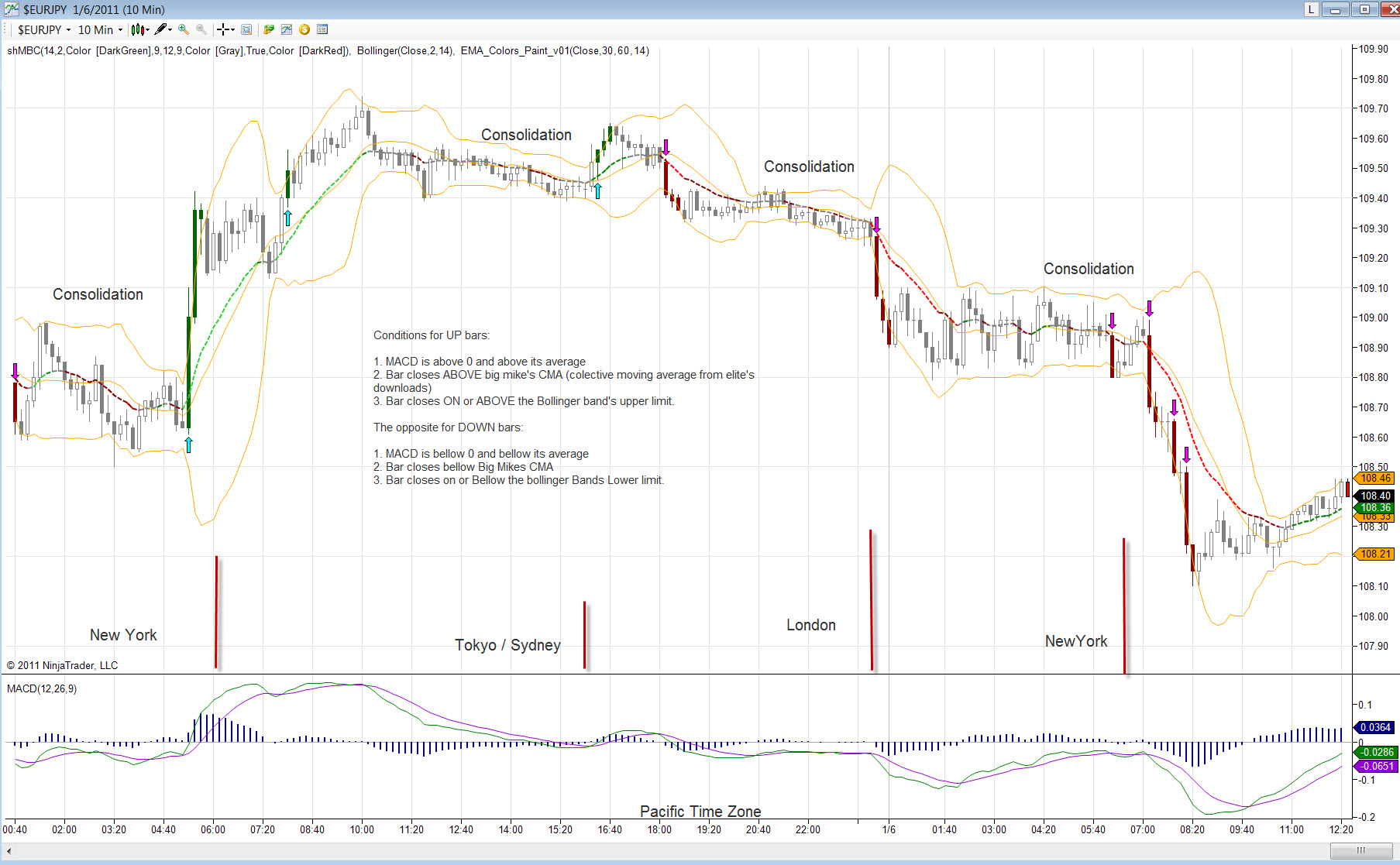Image resolution: width=1400 pixels, height=865 pixels.
Task: Click the 107.90 price axis label
Action: pyautogui.click(x=1373, y=646)
